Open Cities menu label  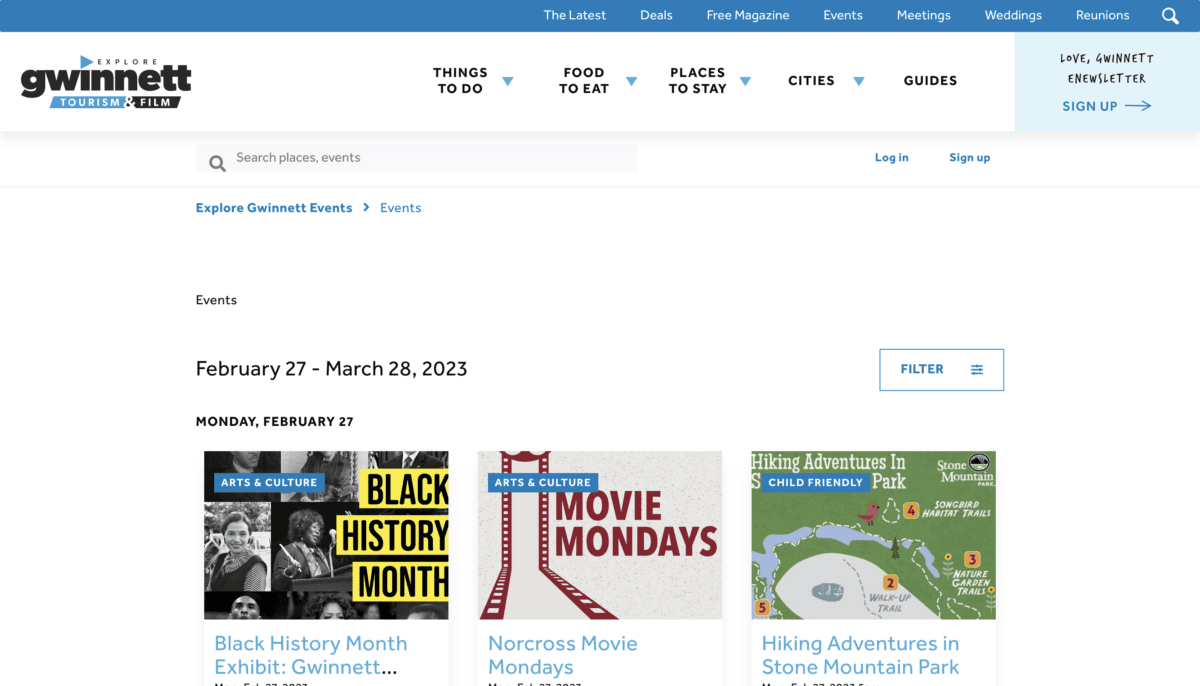click(x=811, y=81)
